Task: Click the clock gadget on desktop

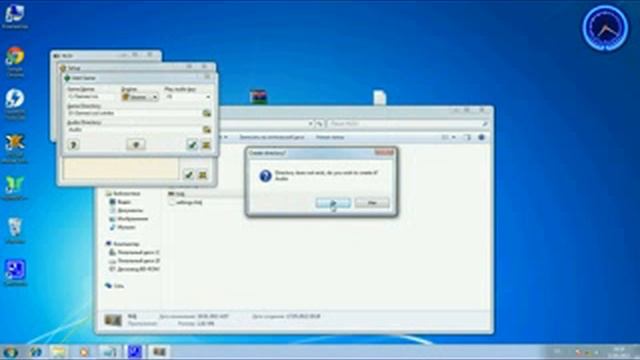Action: click(605, 28)
